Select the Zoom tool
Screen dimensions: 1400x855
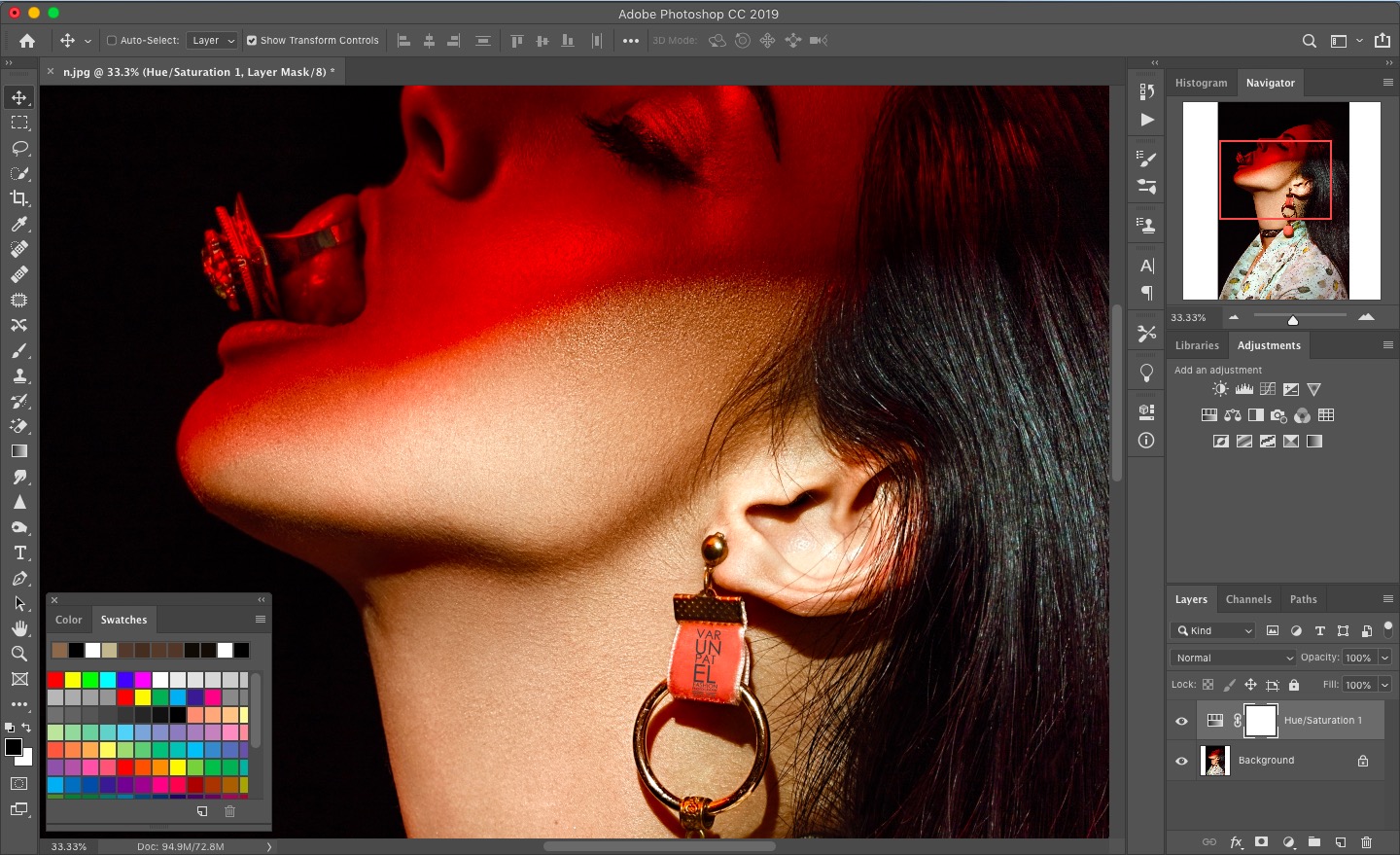point(19,654)
